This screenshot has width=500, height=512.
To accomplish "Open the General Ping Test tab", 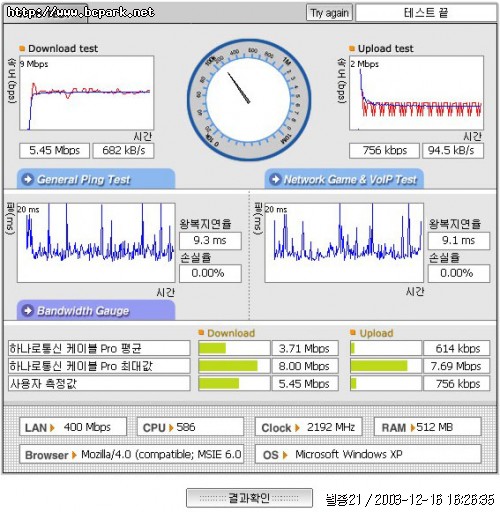I will (96, 179).
